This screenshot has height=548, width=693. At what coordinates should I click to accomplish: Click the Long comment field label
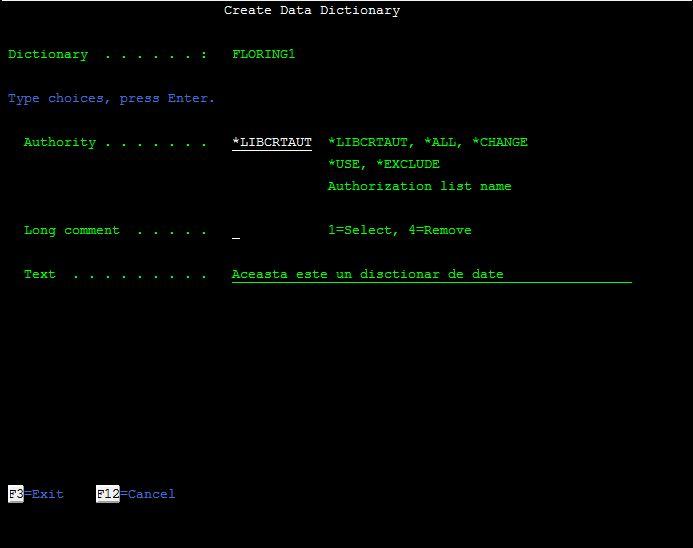[71, 231]
